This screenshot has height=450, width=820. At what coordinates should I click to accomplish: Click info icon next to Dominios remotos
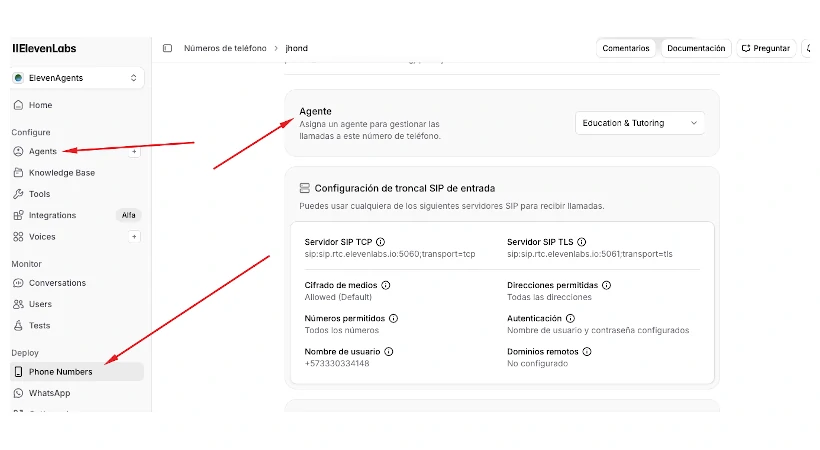(x=587, y=352)
